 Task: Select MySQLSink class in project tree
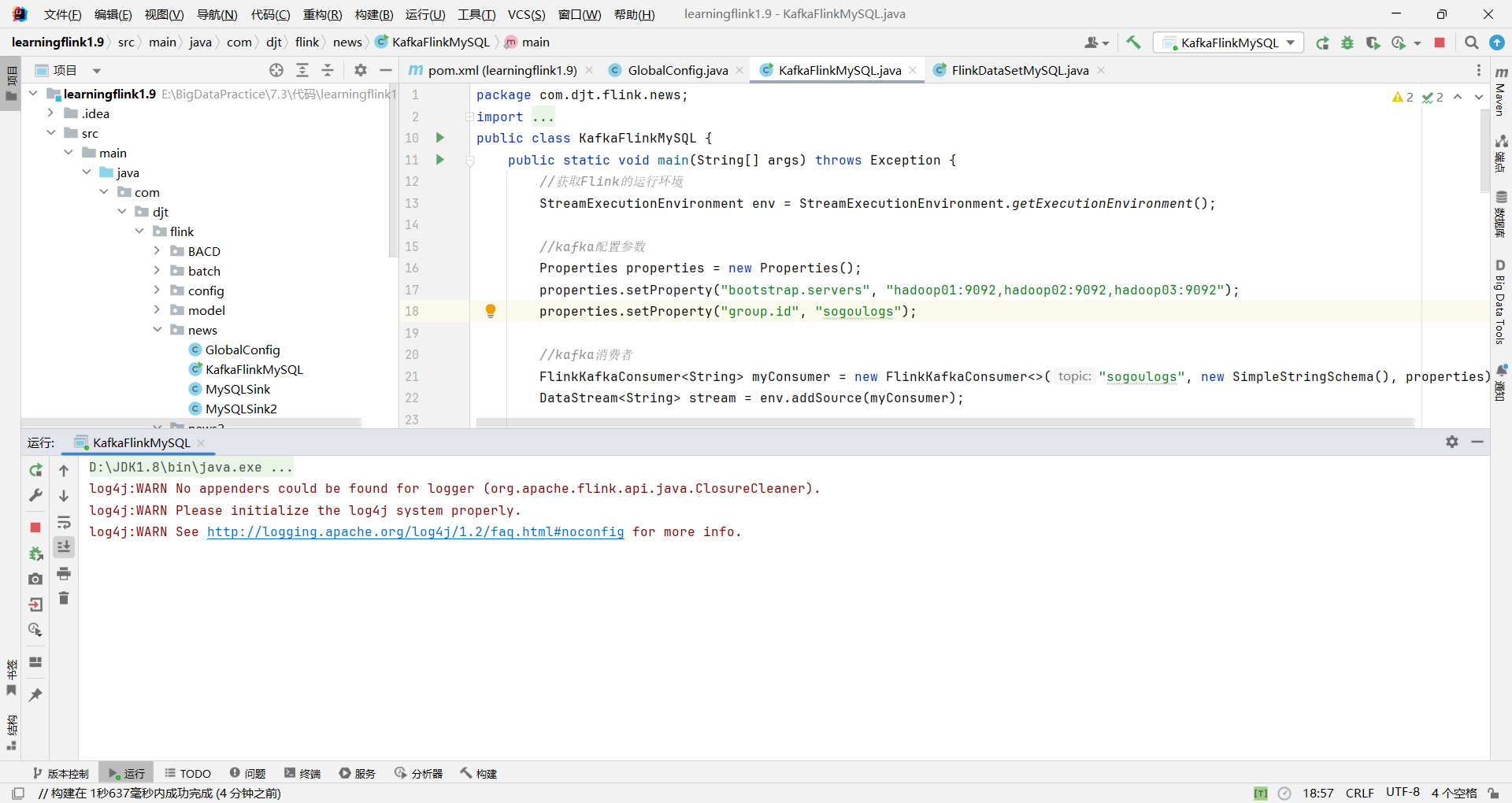pyautogui.click(x=237, y=389)
